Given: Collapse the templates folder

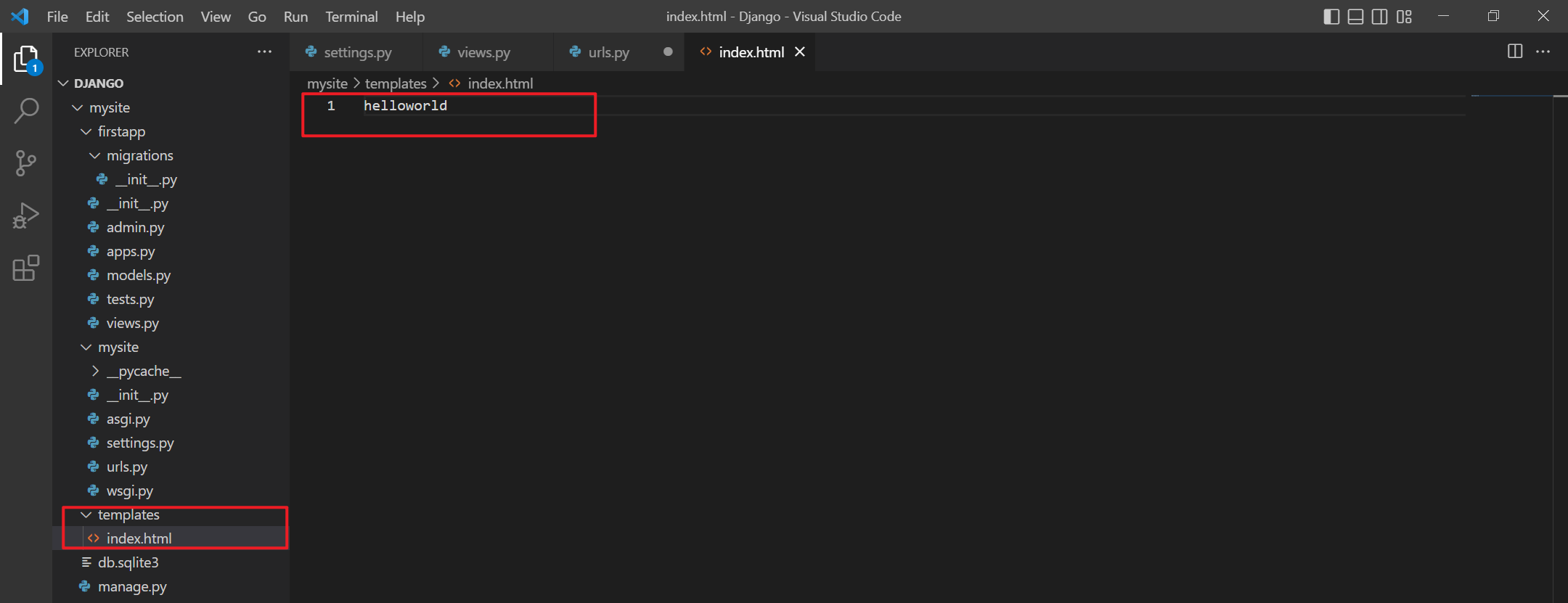Looking at the screenshot, I should tap(128, 514).
